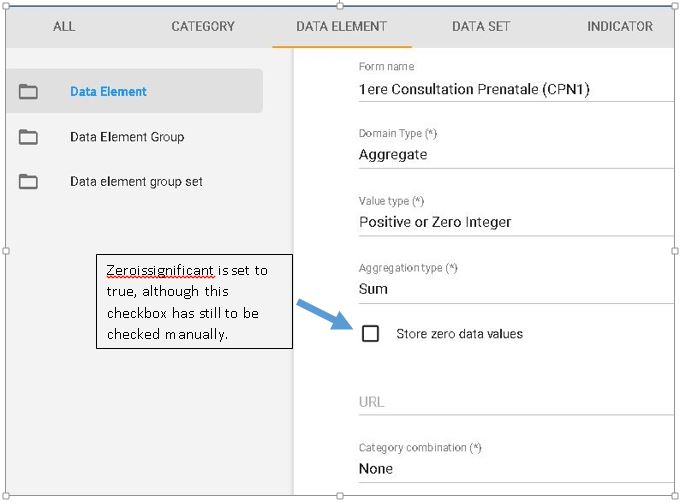
Task: Open the Value type dropdown
Action: pos(515,222)
